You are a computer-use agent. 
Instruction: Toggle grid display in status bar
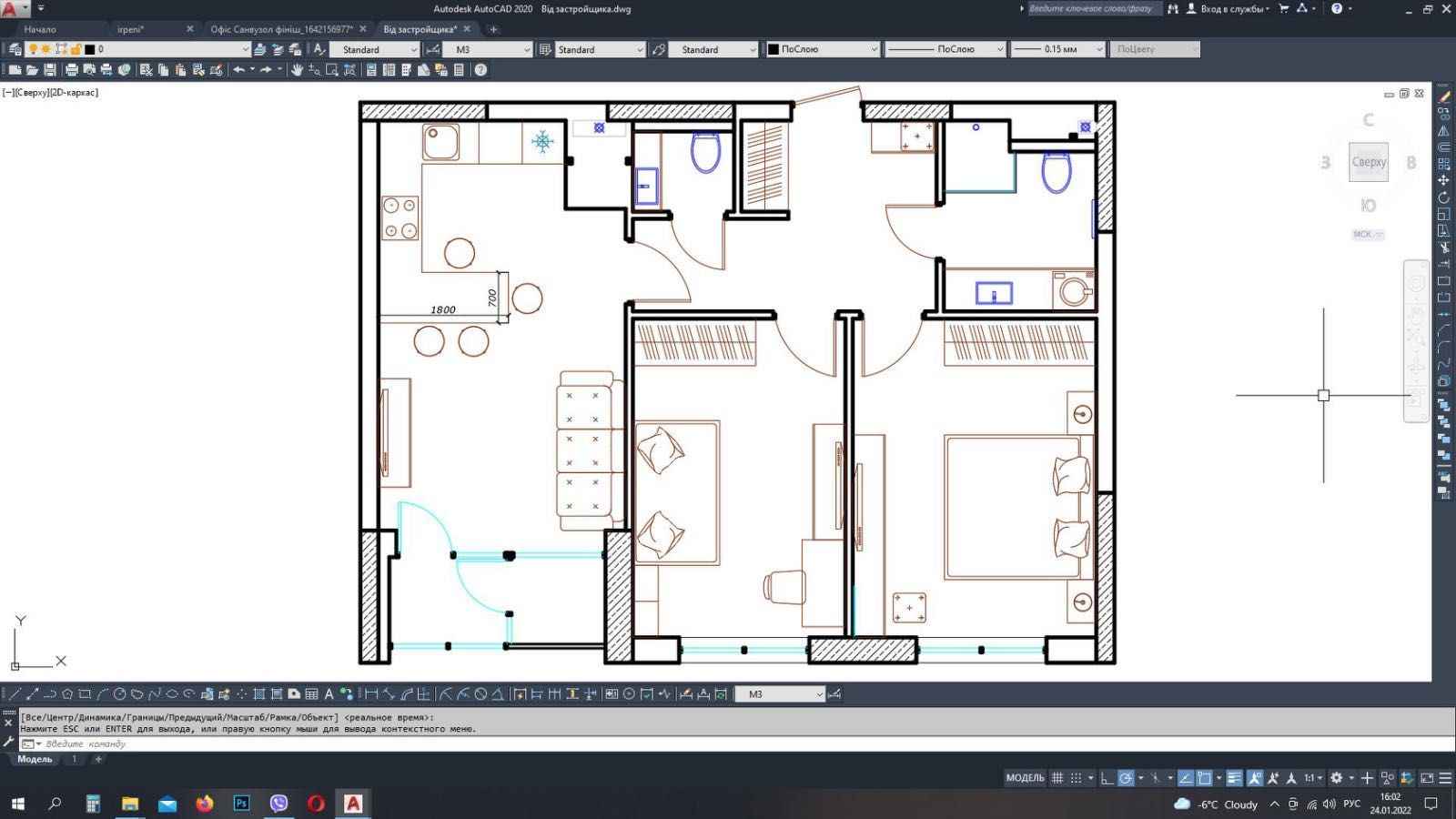pos(1057,778)
